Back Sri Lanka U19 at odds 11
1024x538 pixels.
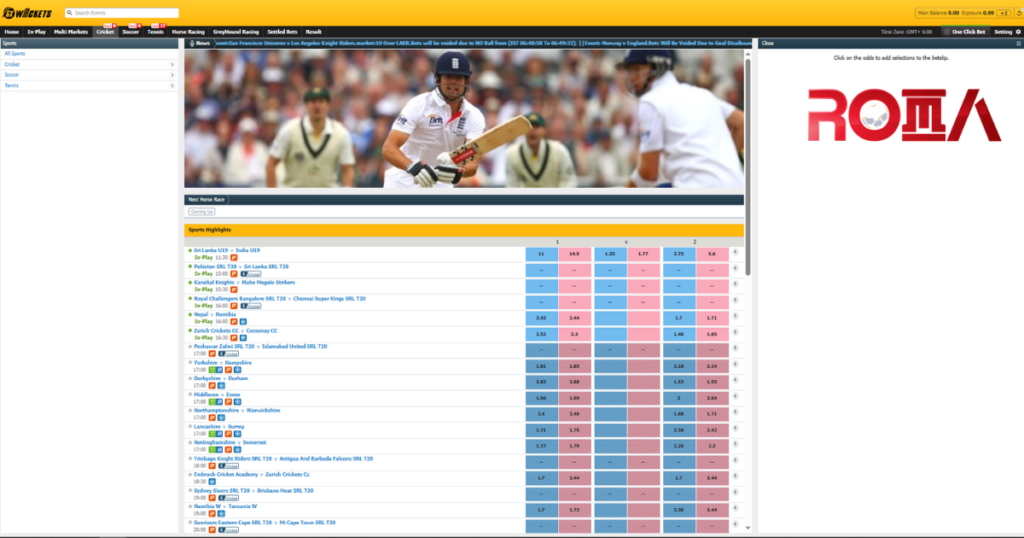coord(541,253)
